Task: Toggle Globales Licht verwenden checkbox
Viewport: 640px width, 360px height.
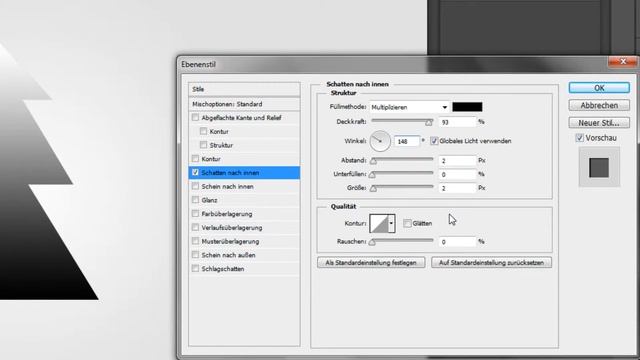Action: click(x=434, y=141)
